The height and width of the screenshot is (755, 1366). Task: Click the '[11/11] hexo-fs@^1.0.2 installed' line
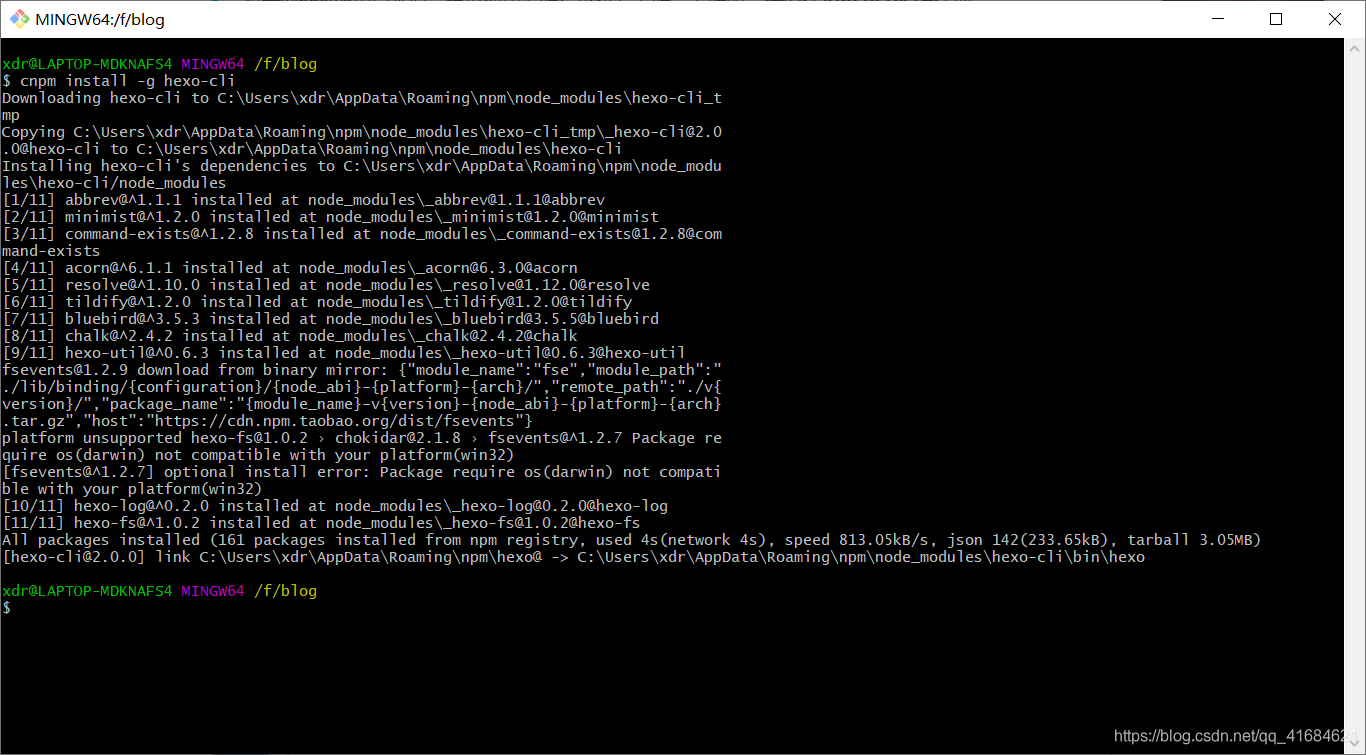tap(321, 523)
